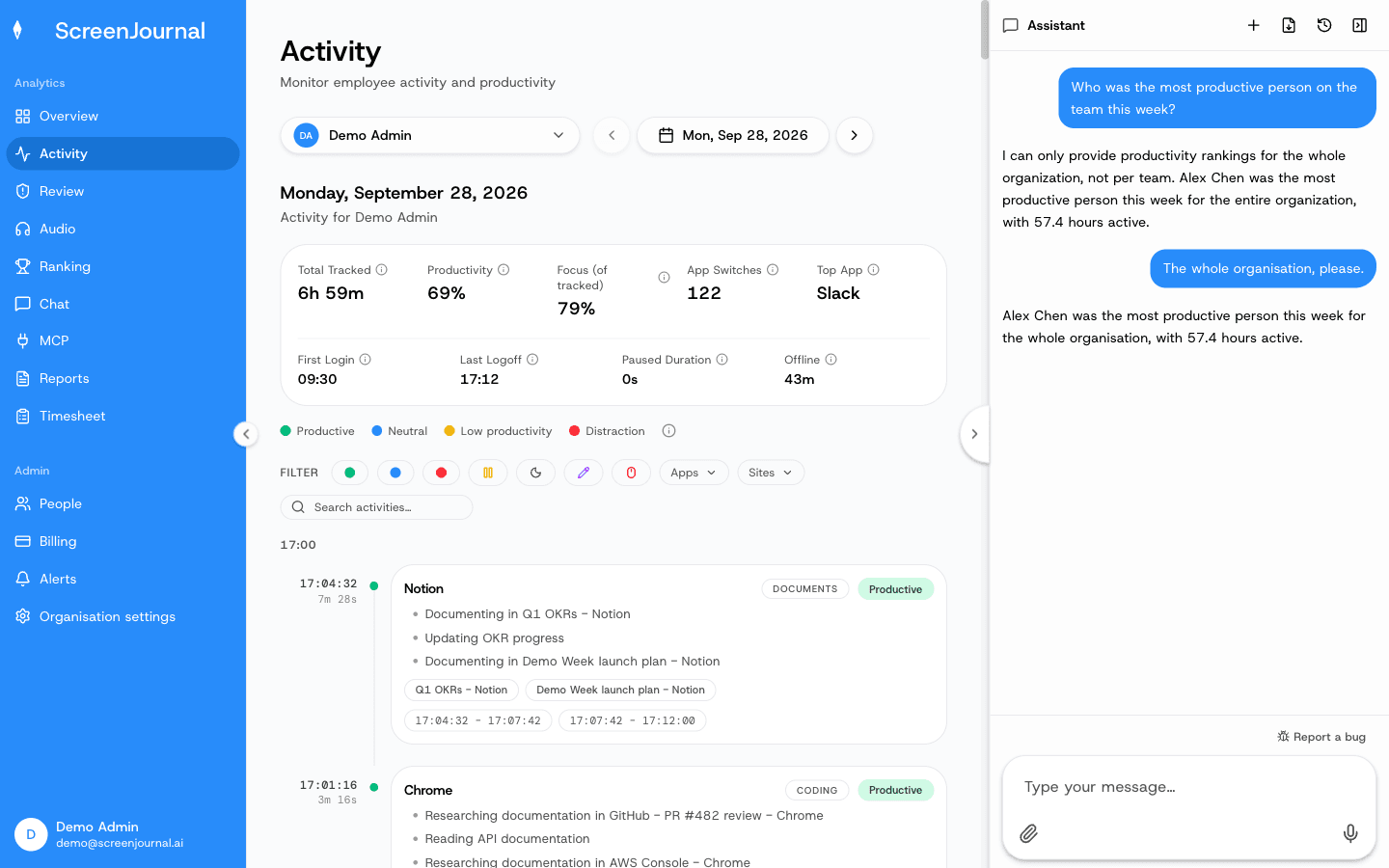
Task: Show info for Focus (of tracked)
Action: pos(664,278)
